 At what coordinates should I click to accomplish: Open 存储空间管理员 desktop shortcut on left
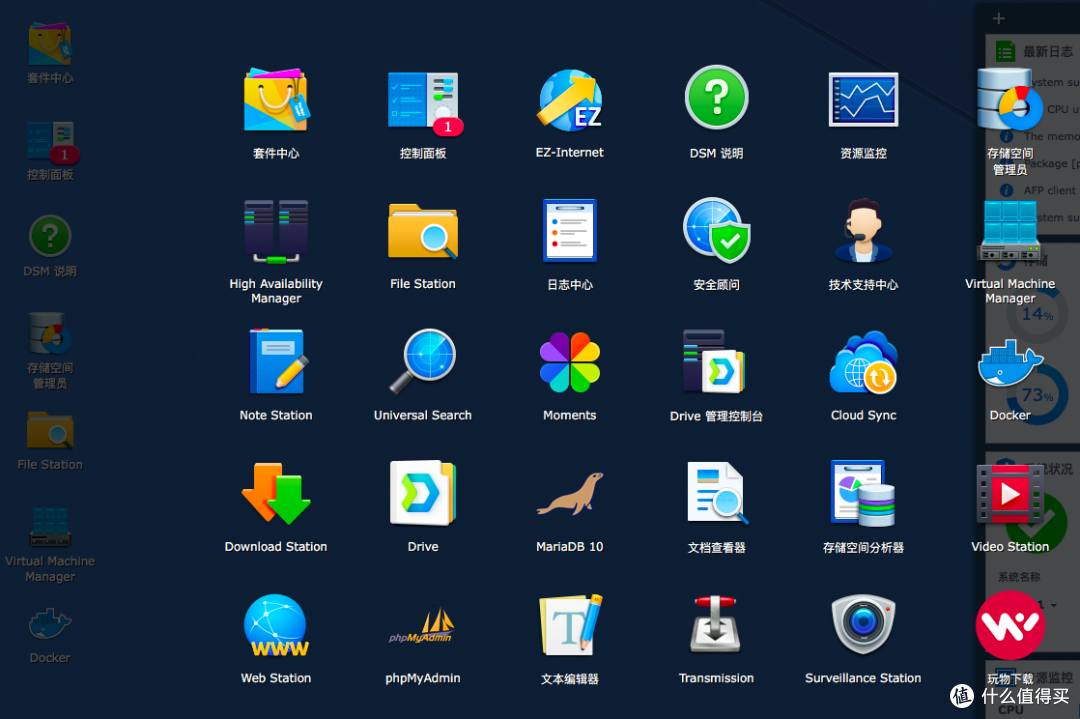(50, 334)
